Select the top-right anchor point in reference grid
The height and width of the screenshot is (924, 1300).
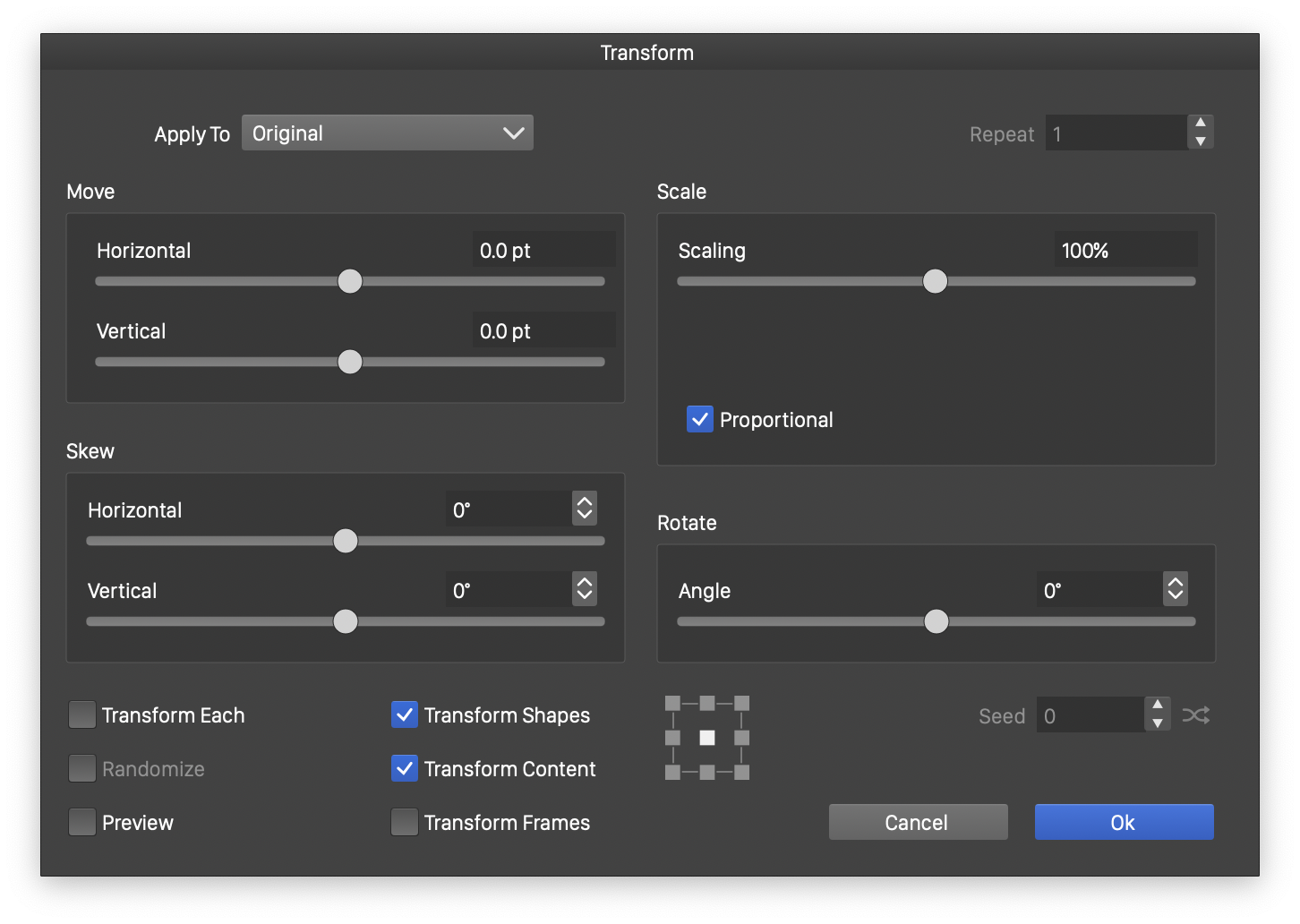741,704
